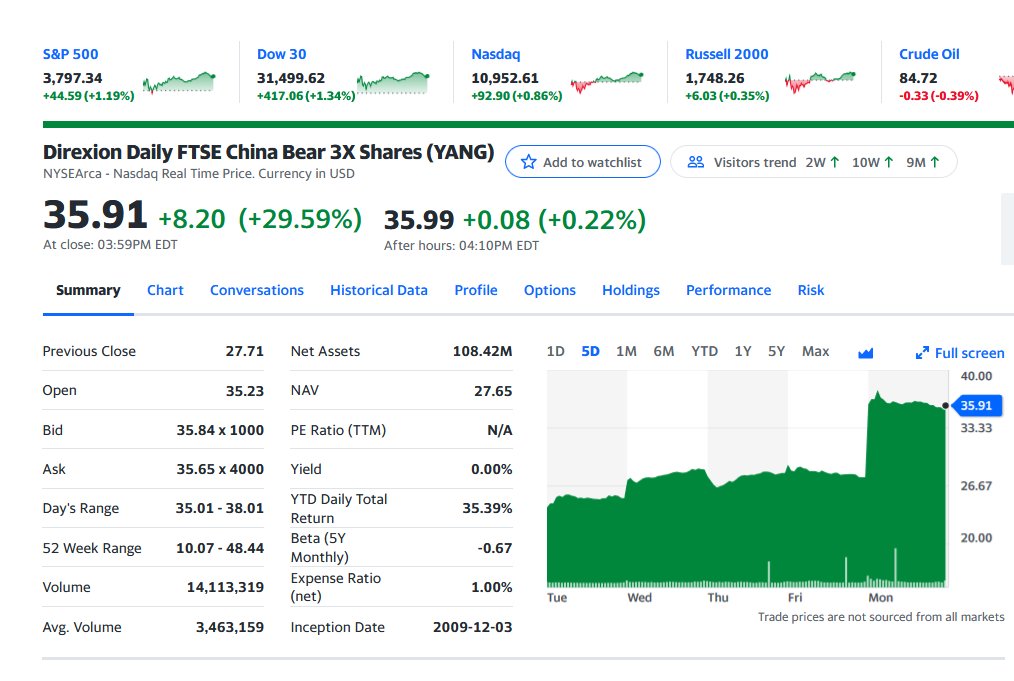Select the 6M chart range
The height and width of the screenshot is (681, 1014).
click(663, 351)
